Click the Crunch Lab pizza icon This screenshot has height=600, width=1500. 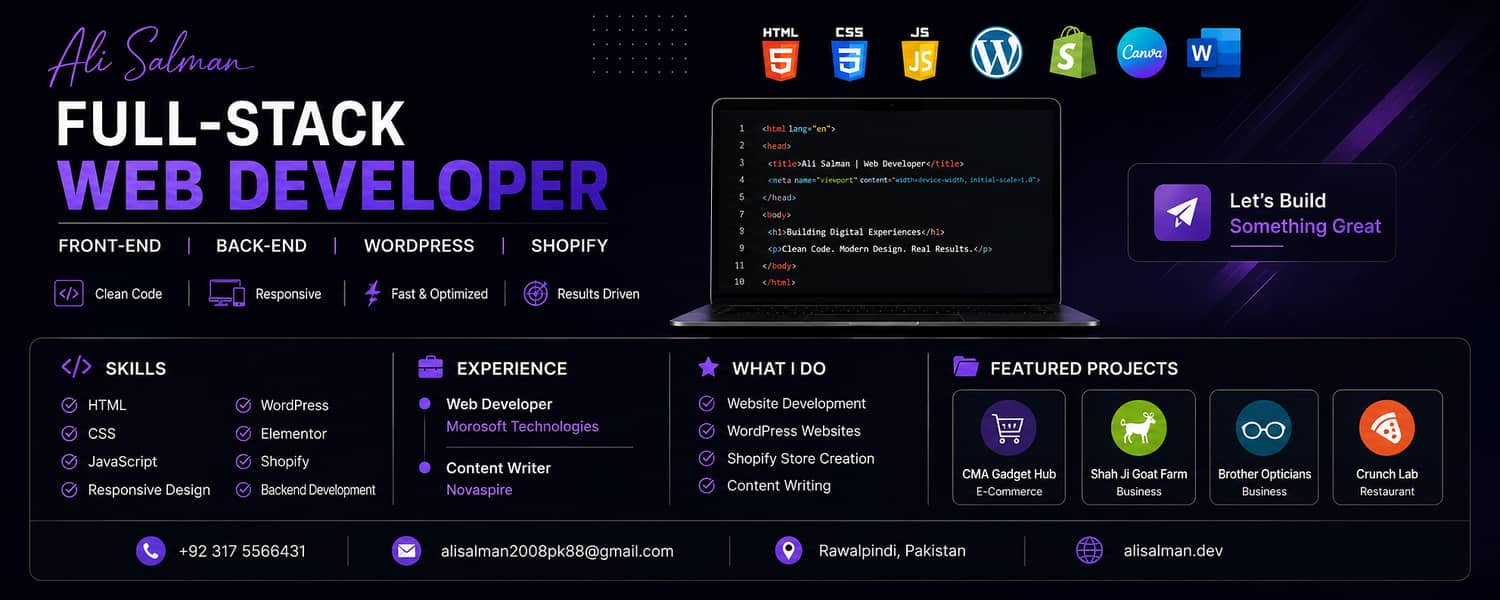[x=1386, y=428]
